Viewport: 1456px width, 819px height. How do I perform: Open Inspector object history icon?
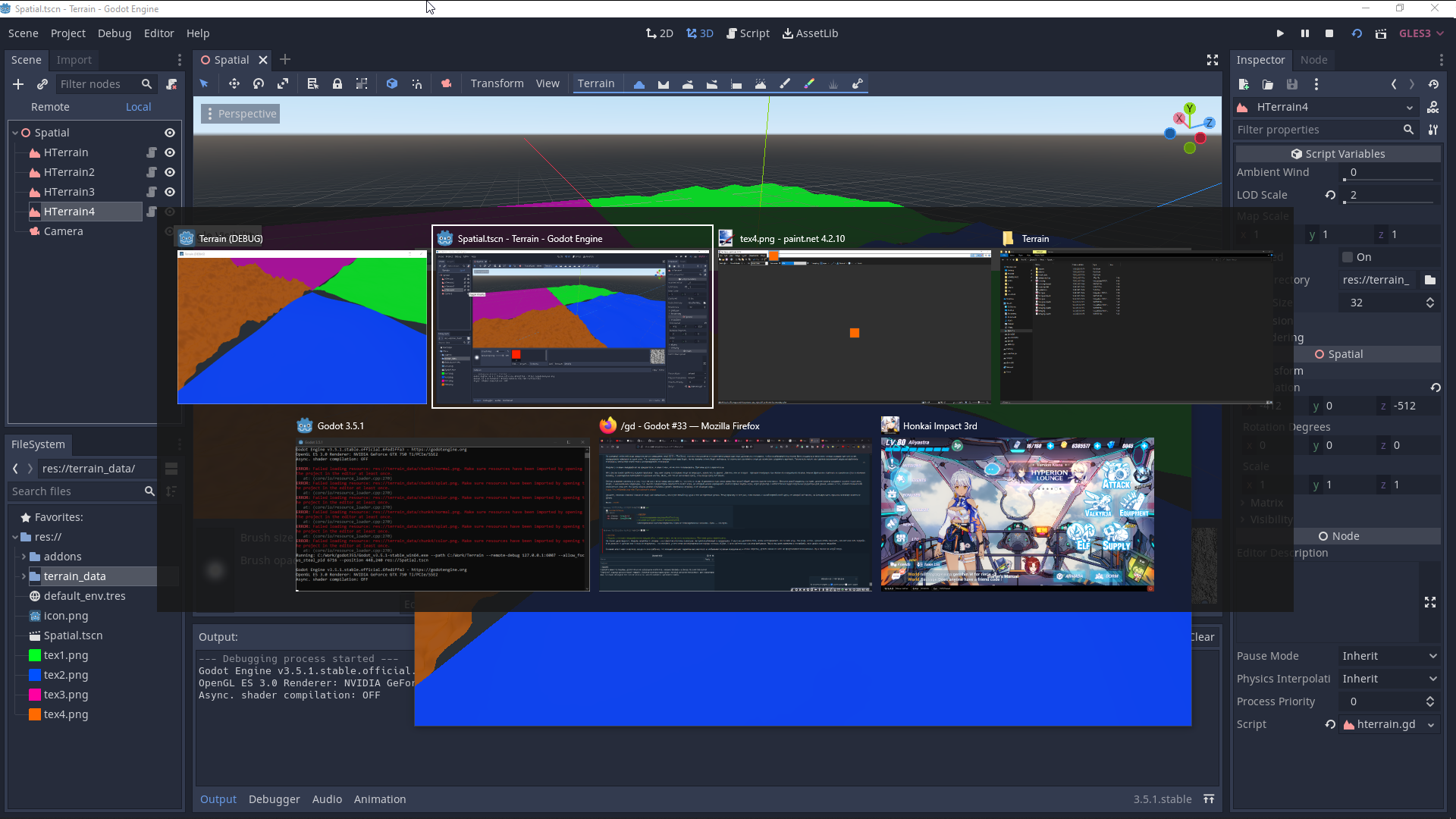pos(1433,84)
